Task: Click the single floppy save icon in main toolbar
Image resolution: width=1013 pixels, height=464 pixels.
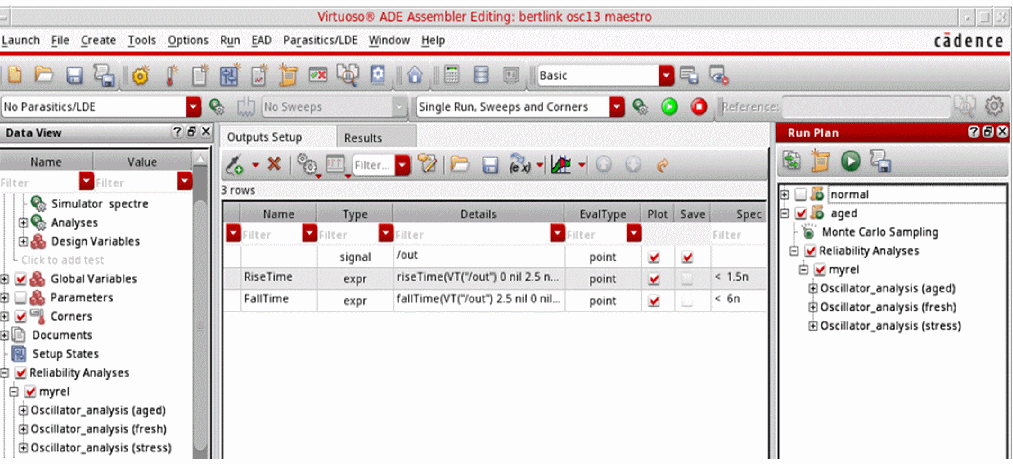Action: click(x=74, y=76)
